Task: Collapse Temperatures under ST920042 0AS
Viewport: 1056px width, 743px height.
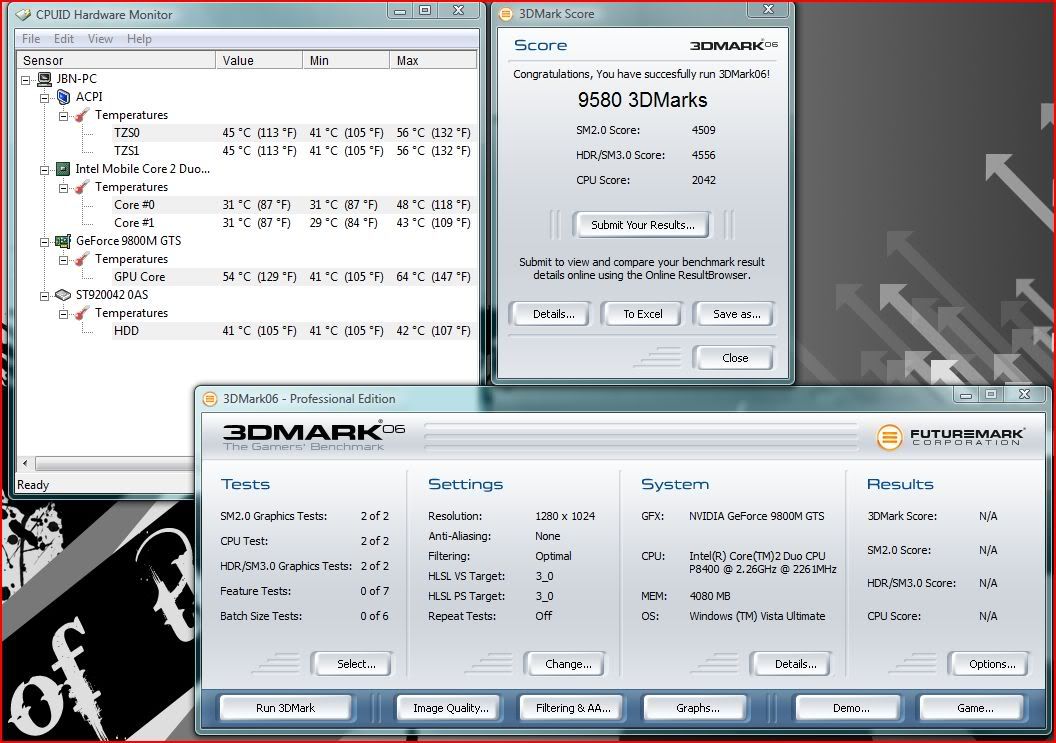Action: point(63,314)
